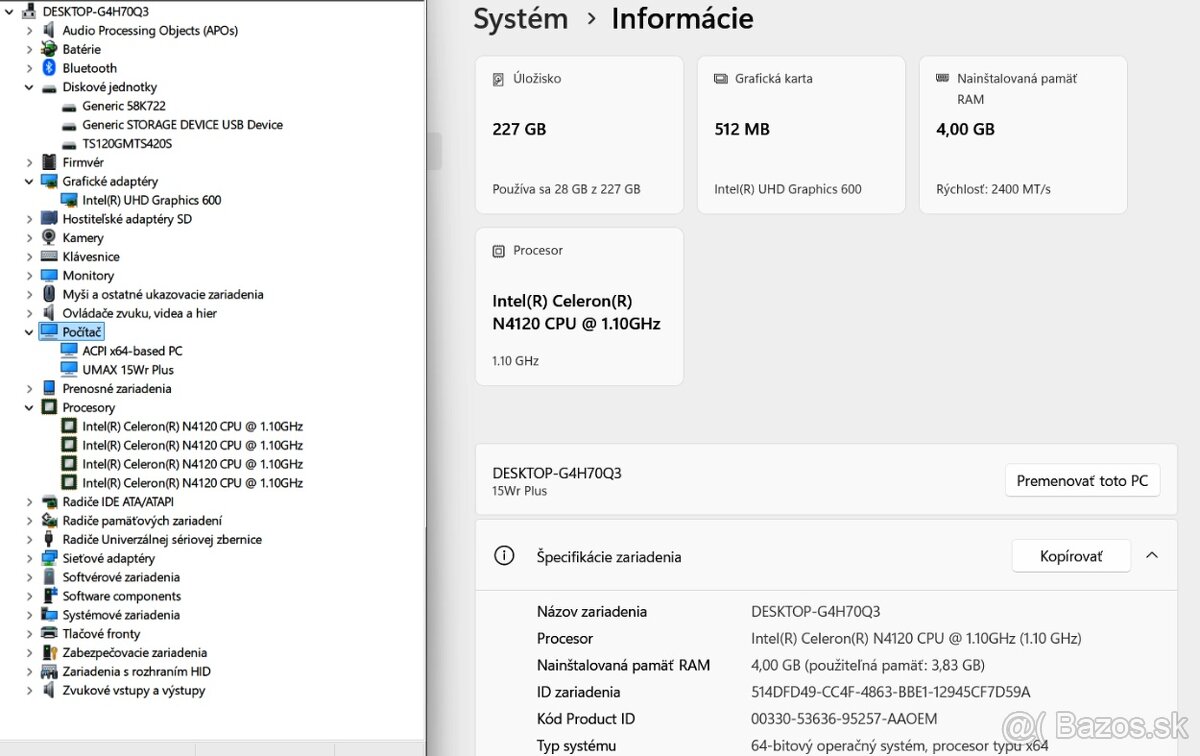Click the Batérie battery icon
Viewport: 1200px width, 756px height.
[x=49, y=49]
